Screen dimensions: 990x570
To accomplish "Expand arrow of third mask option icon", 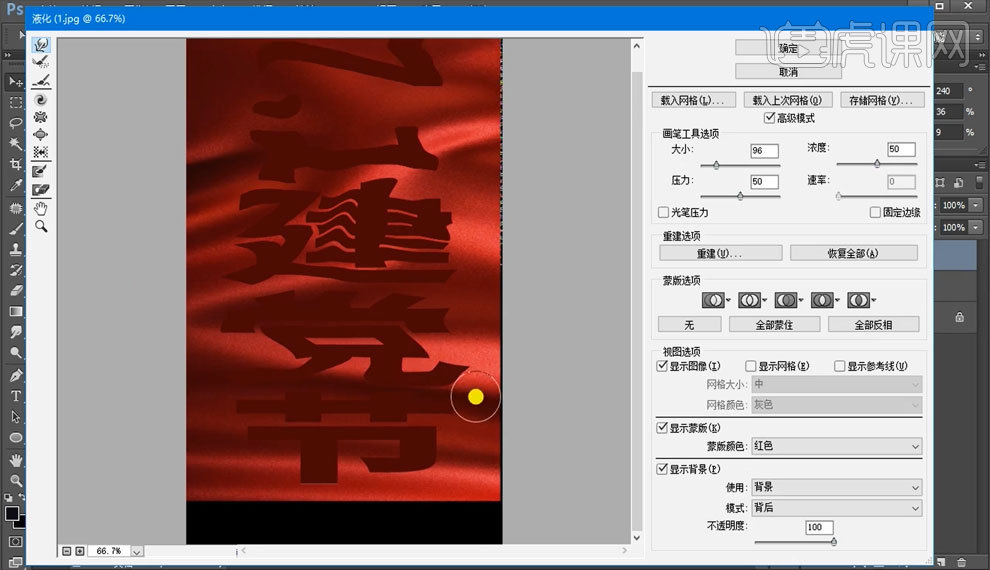I will click(x=801, y=300).
